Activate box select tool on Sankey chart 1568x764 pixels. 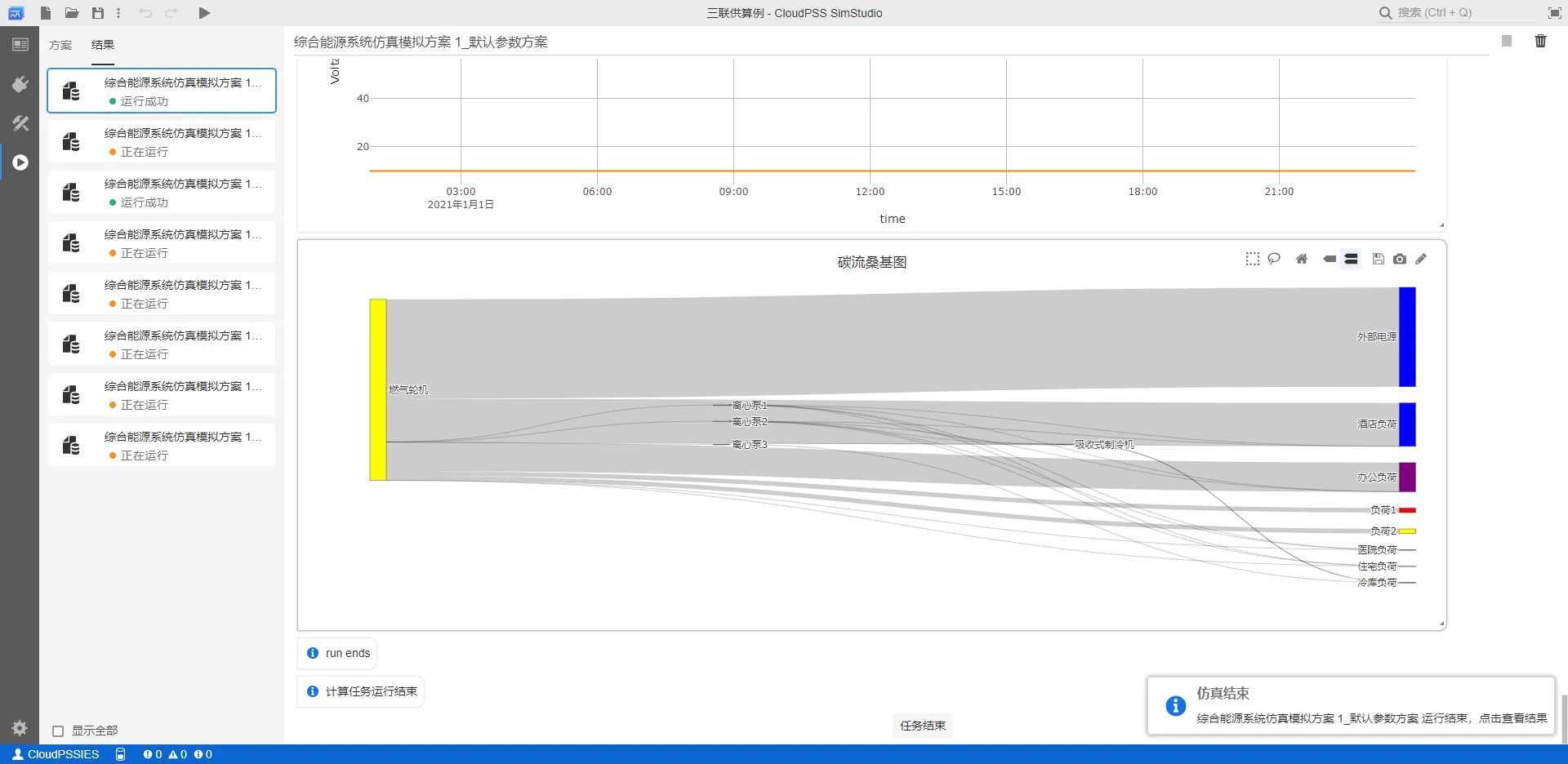[x=1253, y=259]
